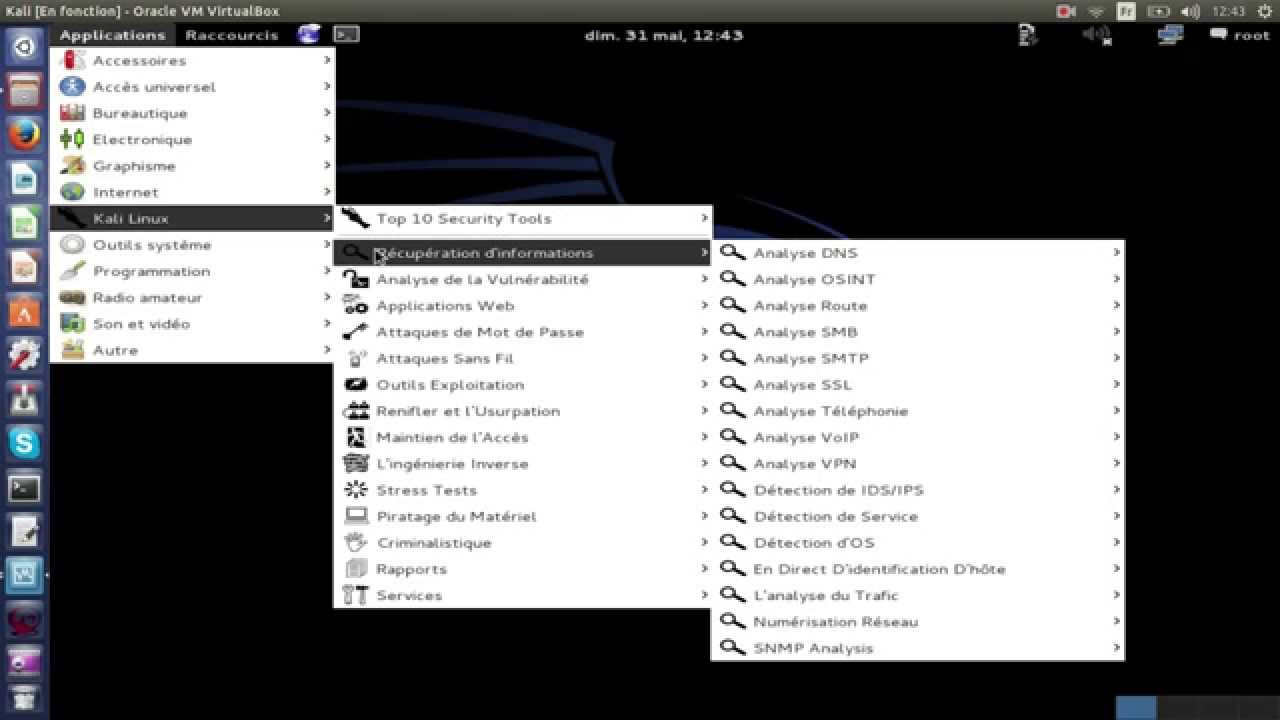The height and width of the screenshot is (720, 1280).
Task: Click Maintien de l'Accès icon
Action: (x=356, y=437)
